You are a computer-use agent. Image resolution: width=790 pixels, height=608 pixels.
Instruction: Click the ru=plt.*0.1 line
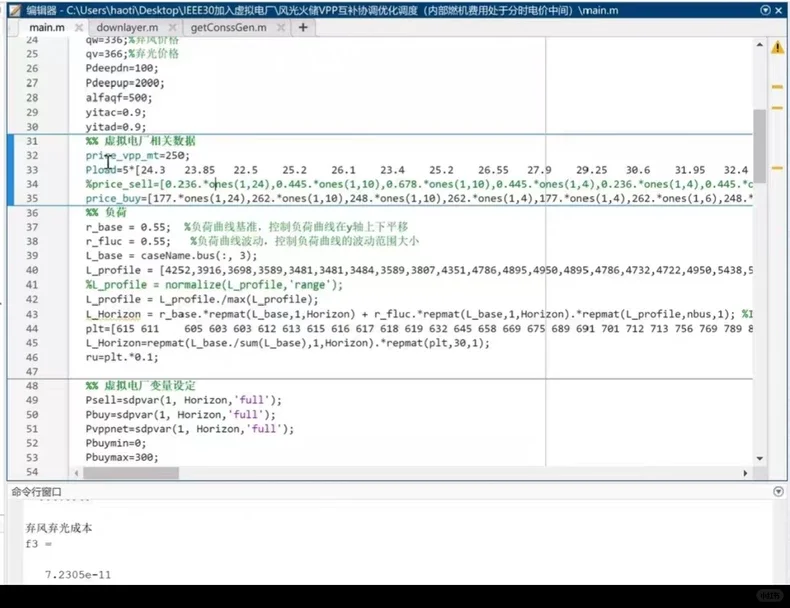point(122,357)
